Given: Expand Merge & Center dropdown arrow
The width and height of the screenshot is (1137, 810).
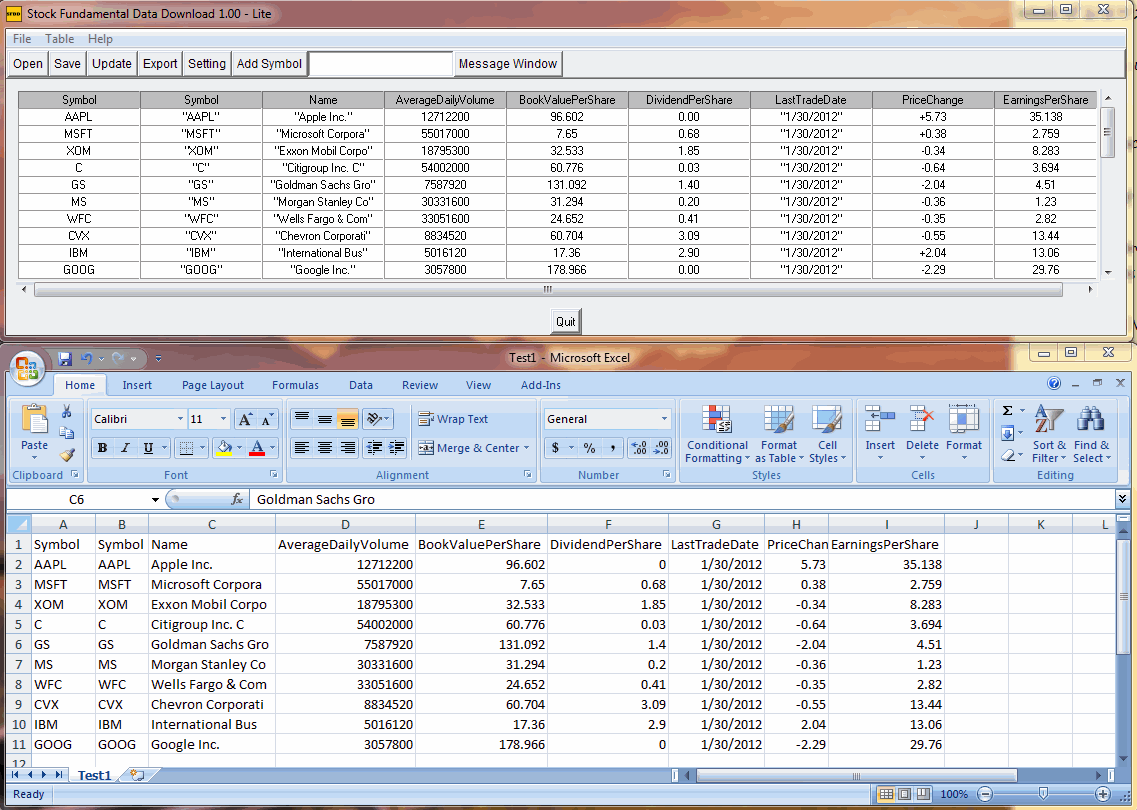Looking at the screenshot, I should tap(526, 448).
